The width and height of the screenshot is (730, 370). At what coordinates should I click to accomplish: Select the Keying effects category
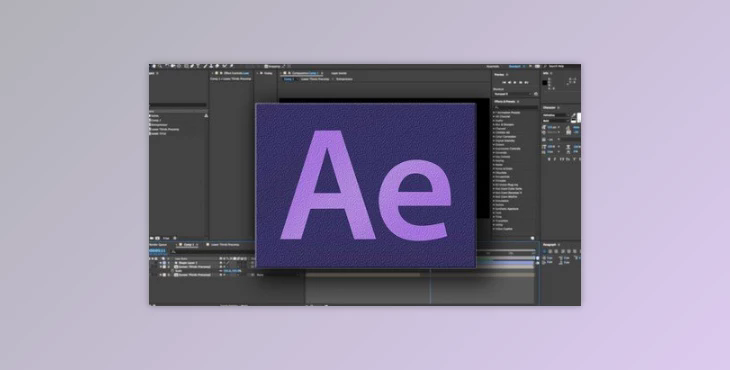[500, 161]
